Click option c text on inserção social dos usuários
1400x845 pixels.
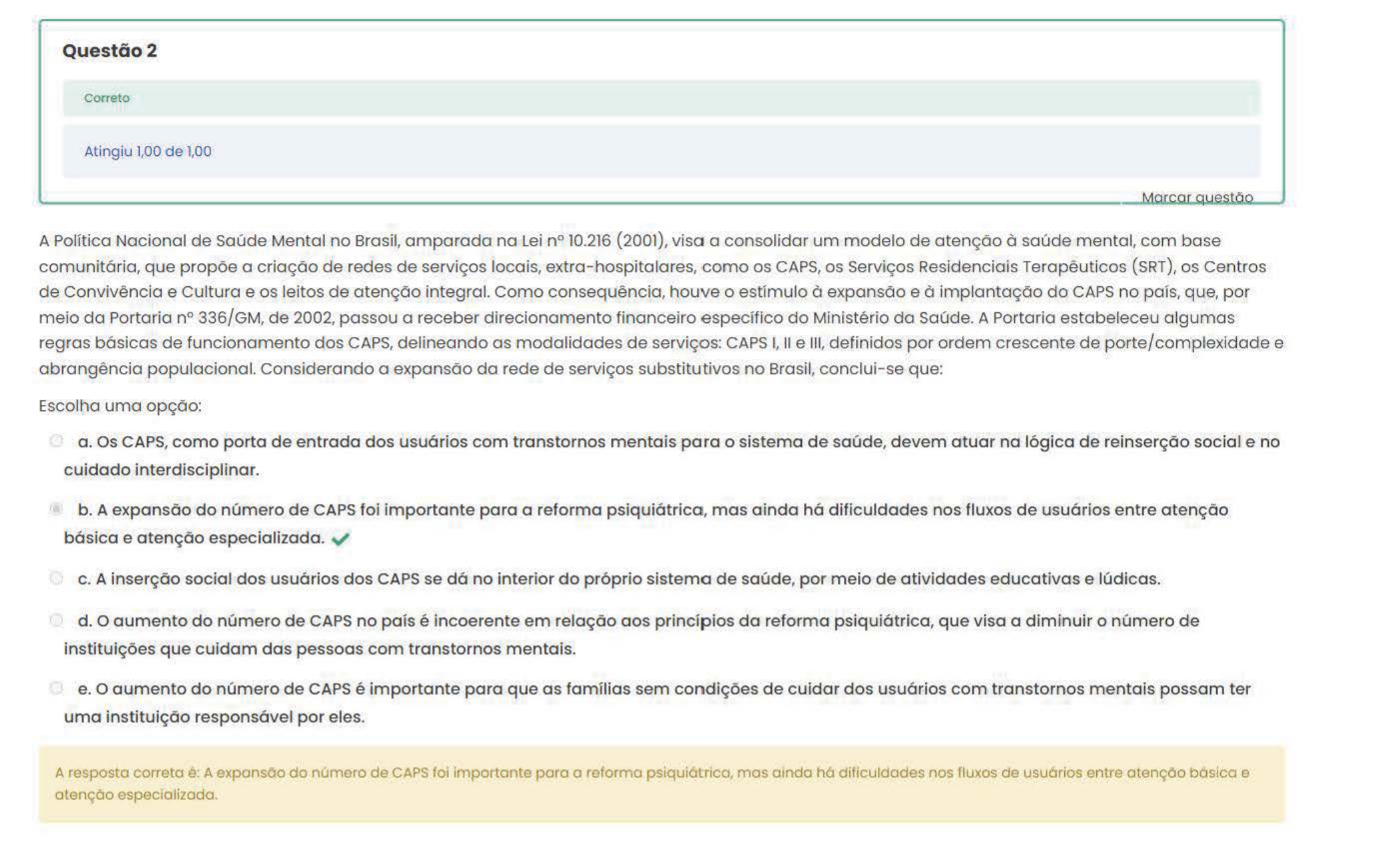click(619, 579)
